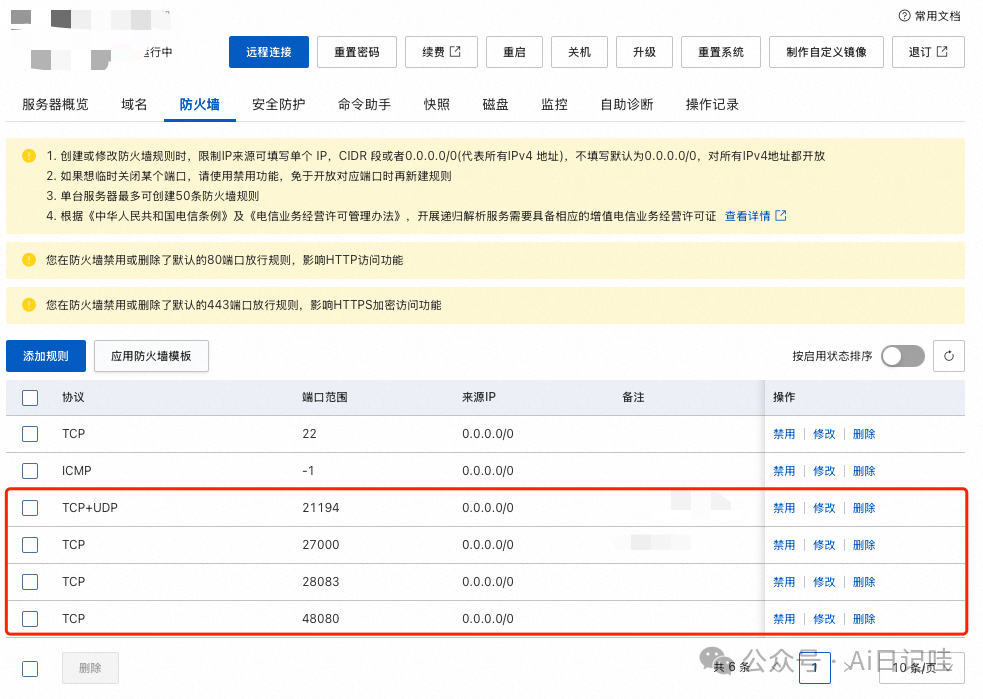Click the 重置密码 button

(x=357, y=52)
